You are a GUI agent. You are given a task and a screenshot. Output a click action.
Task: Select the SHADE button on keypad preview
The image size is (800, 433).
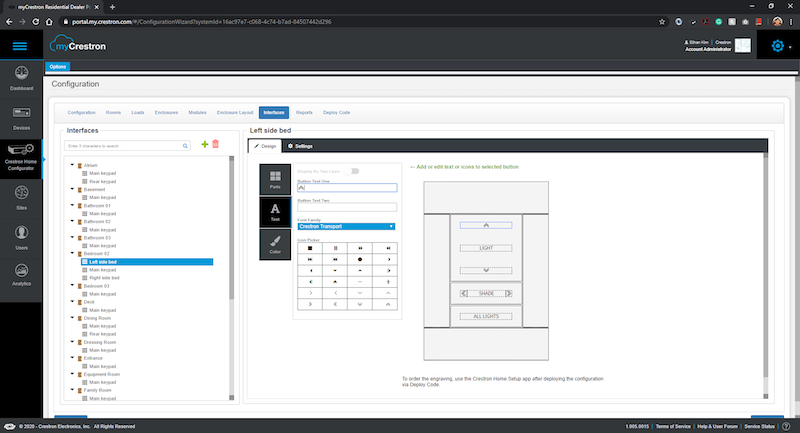tap(486, 293)
